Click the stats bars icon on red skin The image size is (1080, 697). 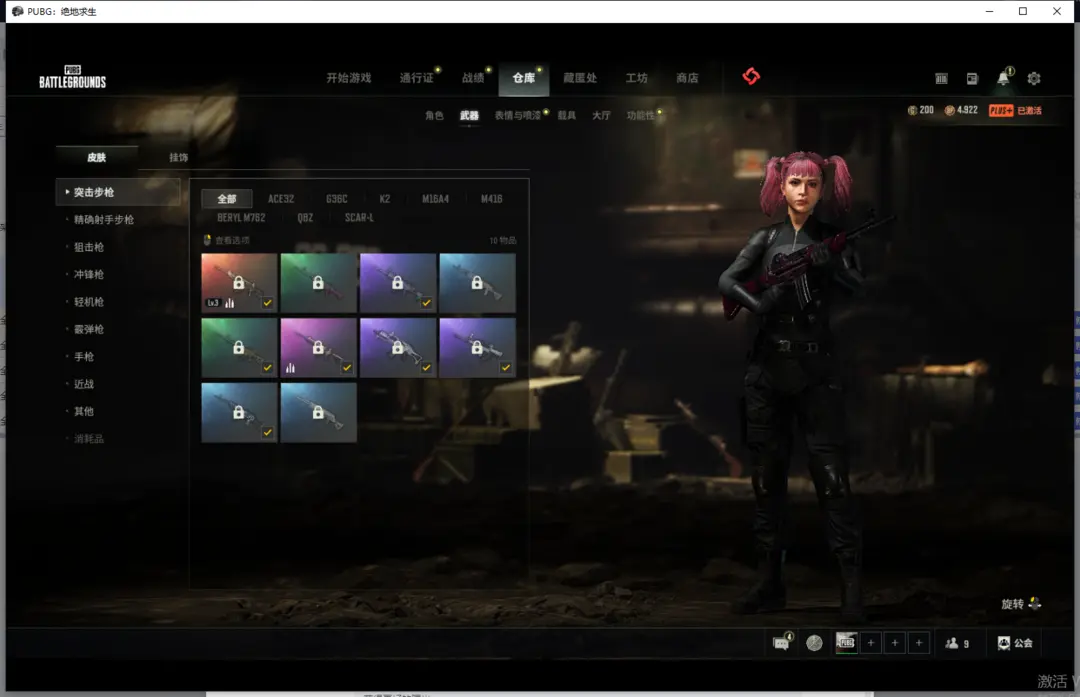[x=229, y=303]
